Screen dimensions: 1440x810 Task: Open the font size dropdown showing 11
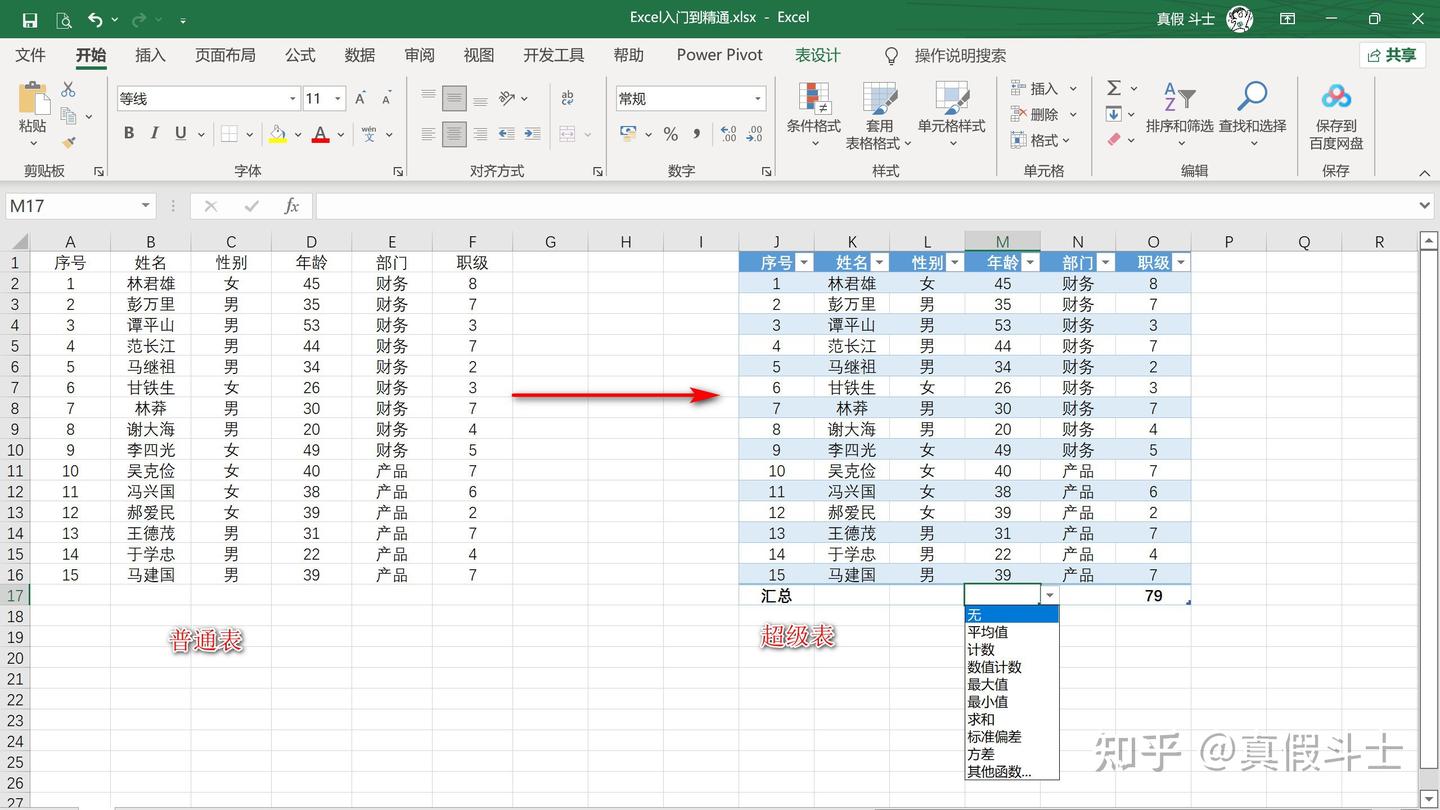pyautogui.click(x=338, y=99)
